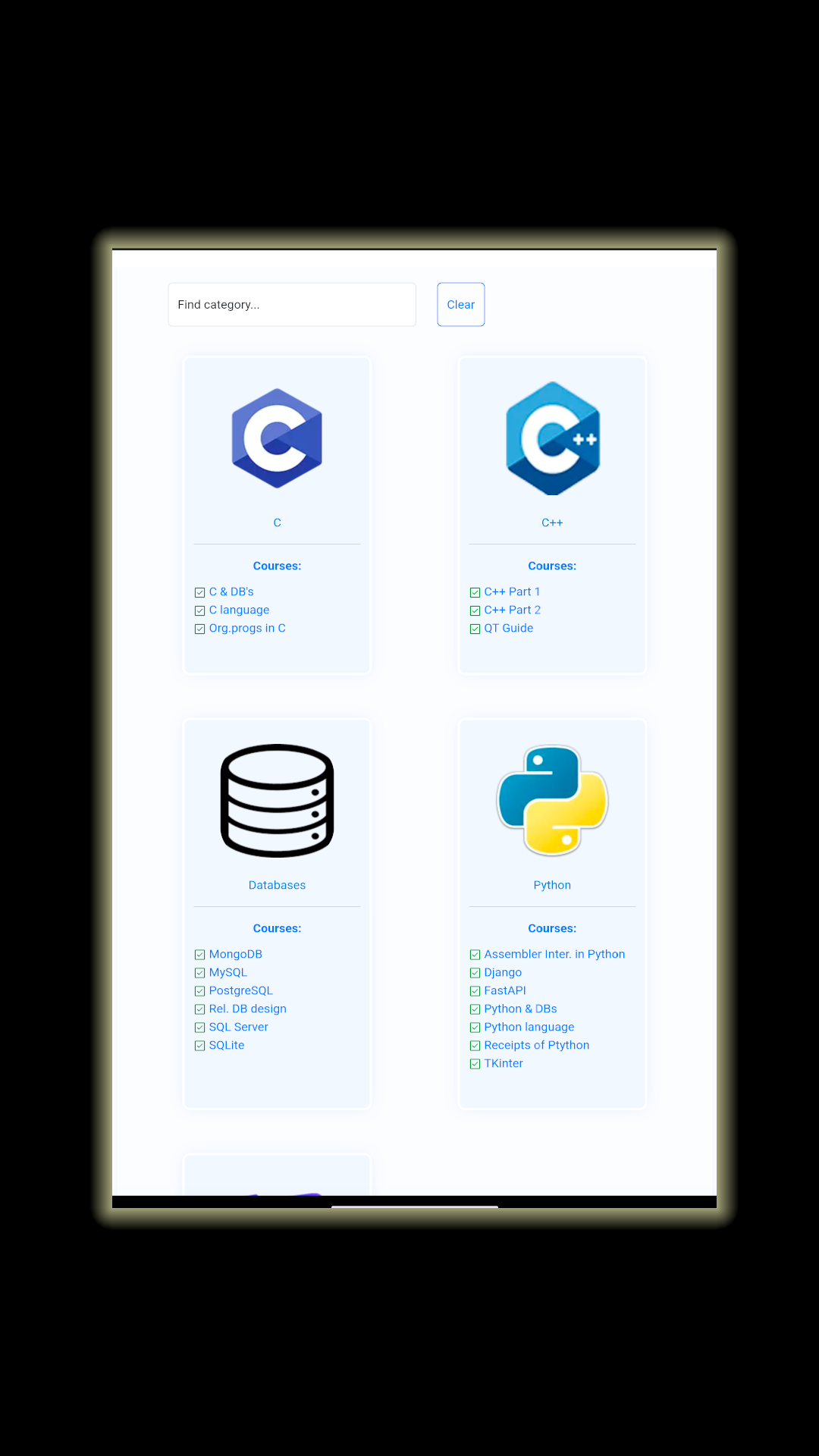Click the check icon beside Rel. DB design
The width and height of the screenshot is (819, 1456).
click(200, 1009)
